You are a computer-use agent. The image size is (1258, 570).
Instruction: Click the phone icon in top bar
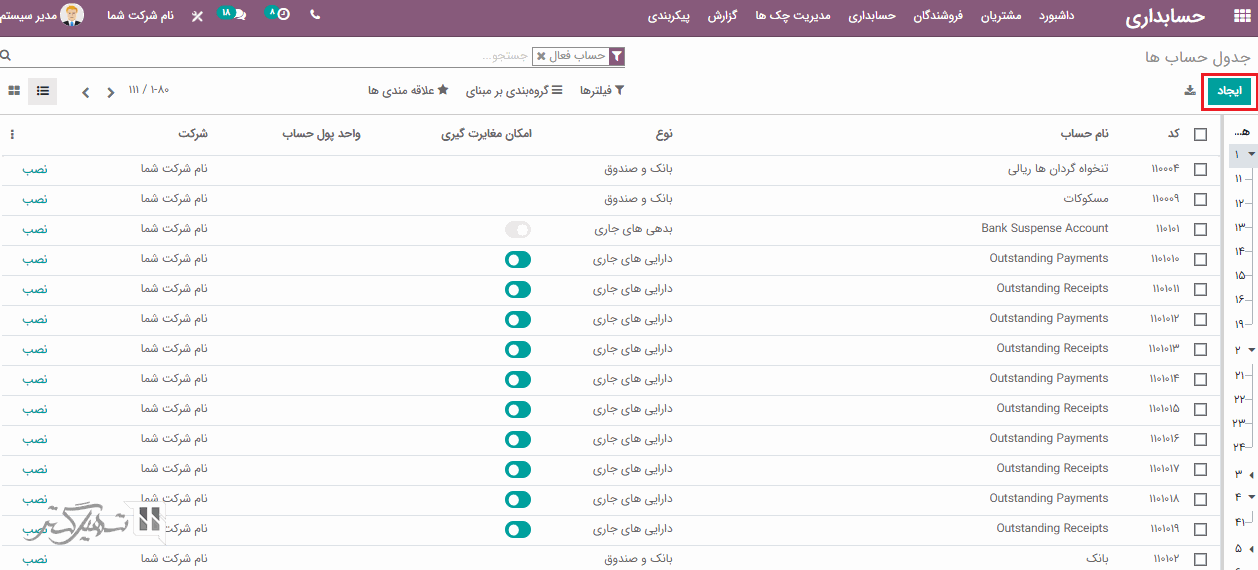316,15
